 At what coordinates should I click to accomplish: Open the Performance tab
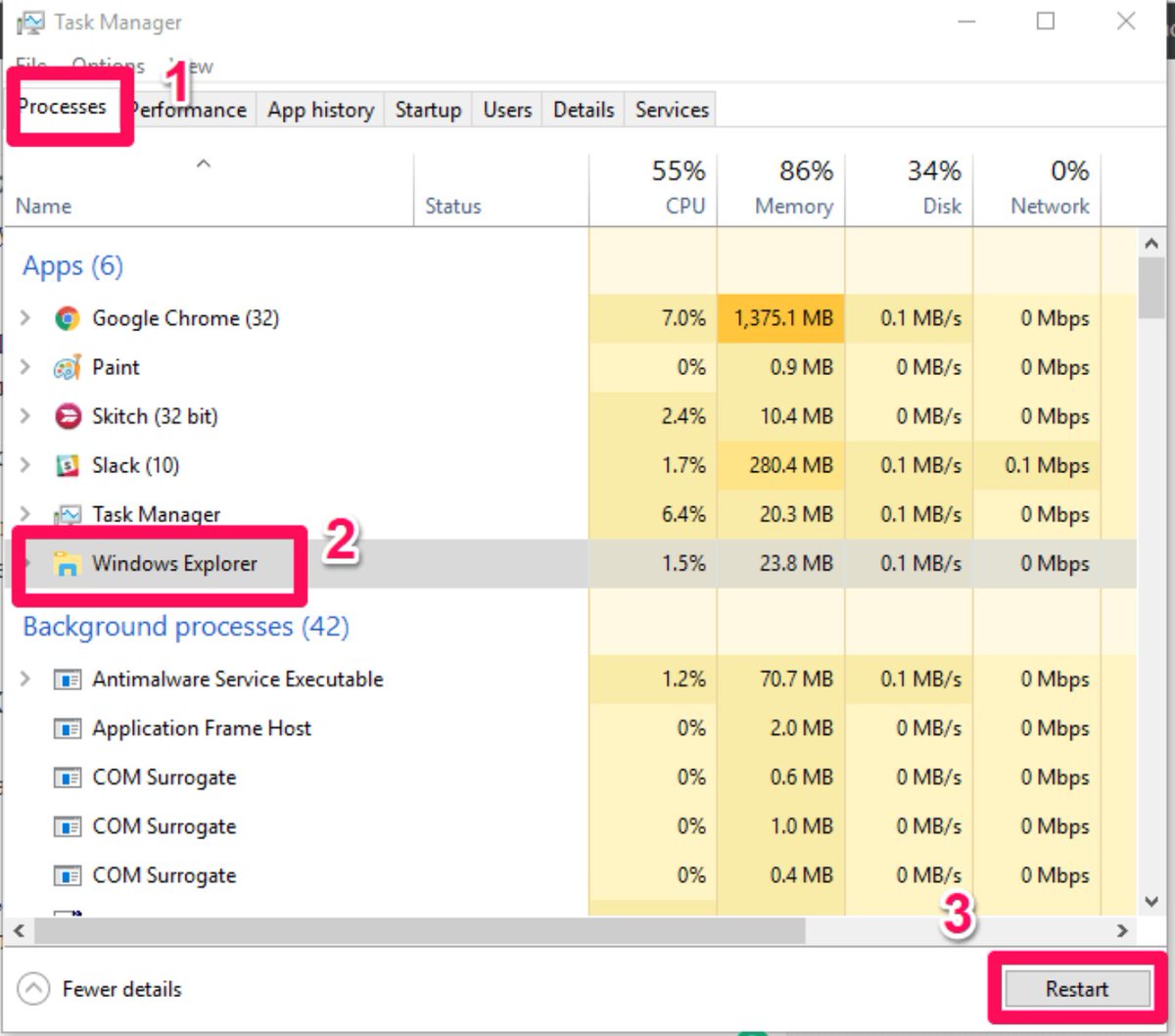click(189, 110)
